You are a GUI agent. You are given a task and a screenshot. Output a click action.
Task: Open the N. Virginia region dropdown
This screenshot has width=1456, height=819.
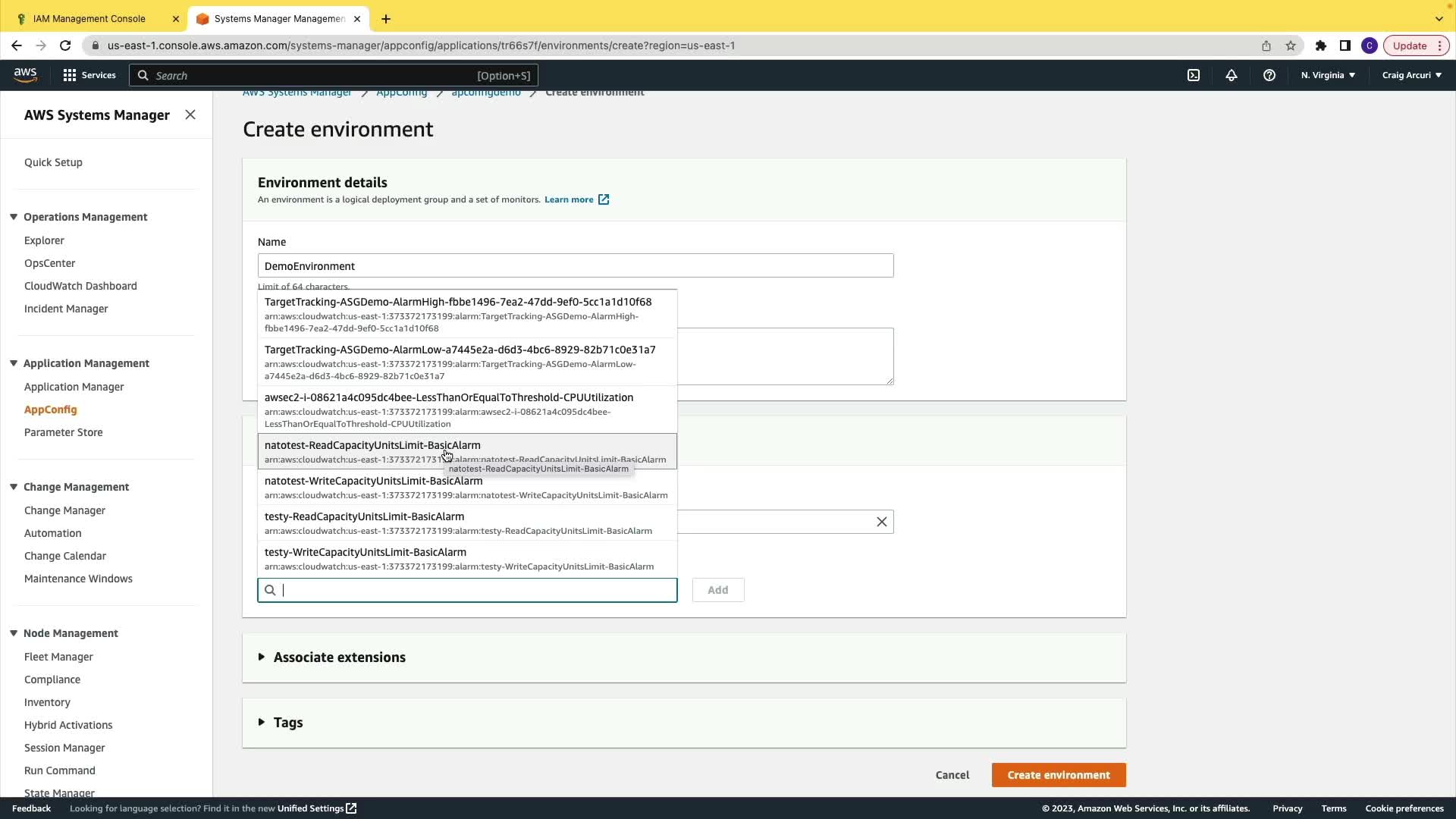tap(1328, 75)
